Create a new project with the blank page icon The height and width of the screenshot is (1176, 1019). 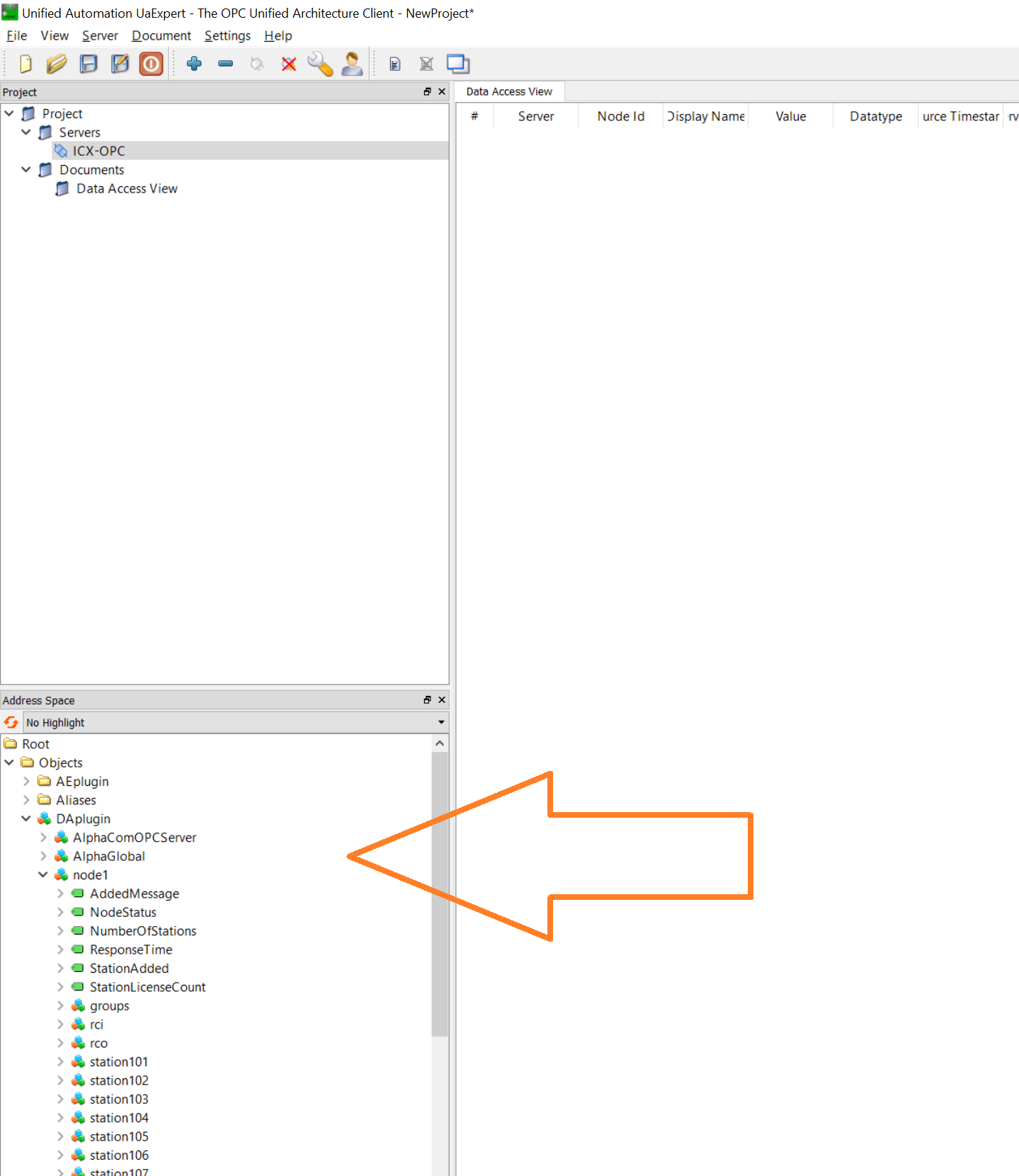coord(25,64)
